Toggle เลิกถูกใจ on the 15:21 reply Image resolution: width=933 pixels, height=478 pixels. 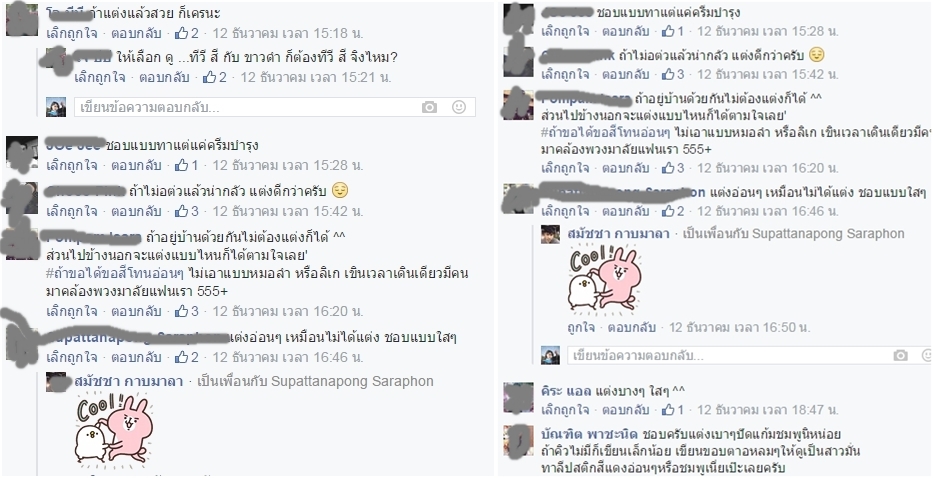[x=100, y=77]
